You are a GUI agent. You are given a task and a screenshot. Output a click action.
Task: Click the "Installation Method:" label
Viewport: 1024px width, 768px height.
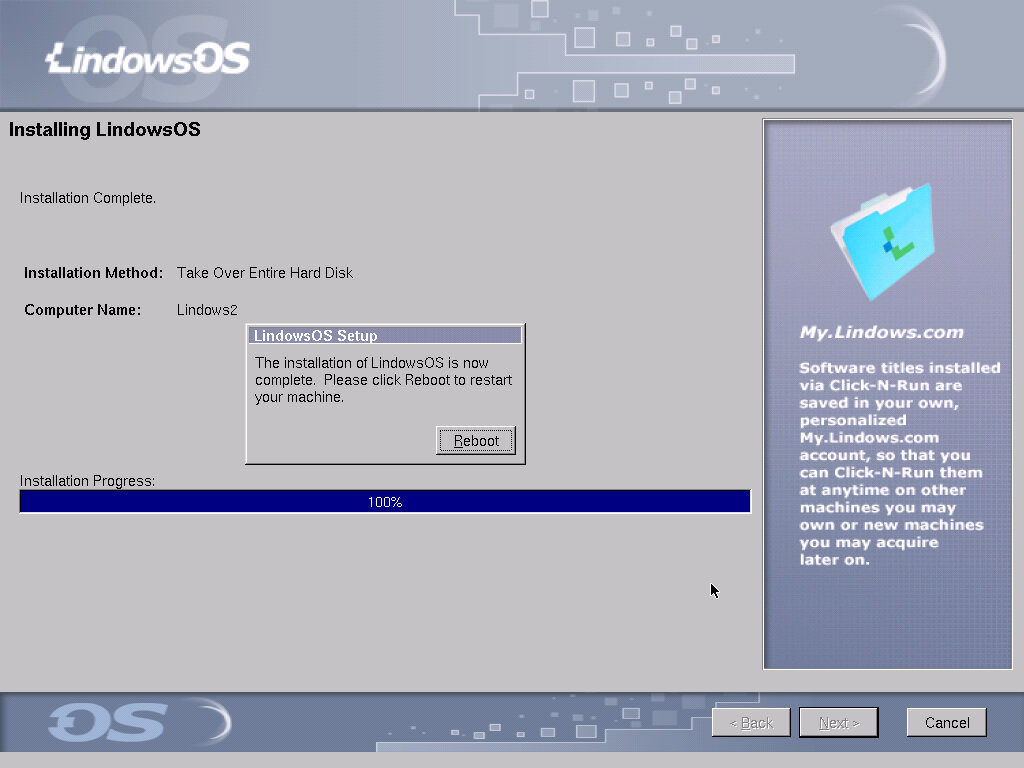point(93,273)
